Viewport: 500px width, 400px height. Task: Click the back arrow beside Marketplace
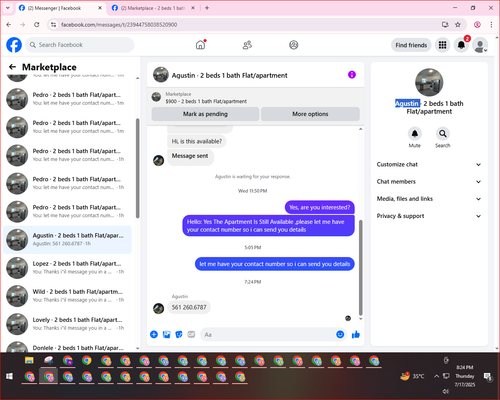pos(12,67)
